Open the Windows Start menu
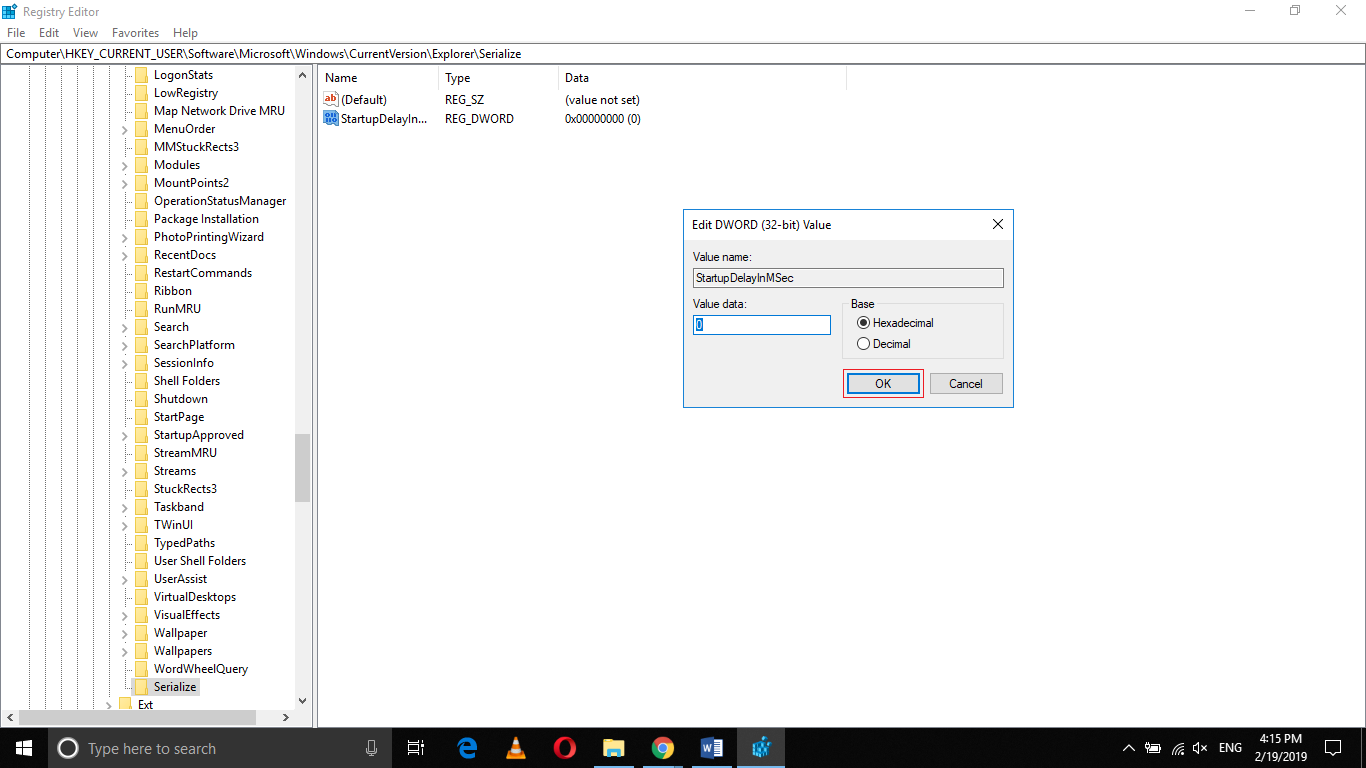Viewport: 1366px width, 768px height. pyautogui.click(x=24, y=748)
